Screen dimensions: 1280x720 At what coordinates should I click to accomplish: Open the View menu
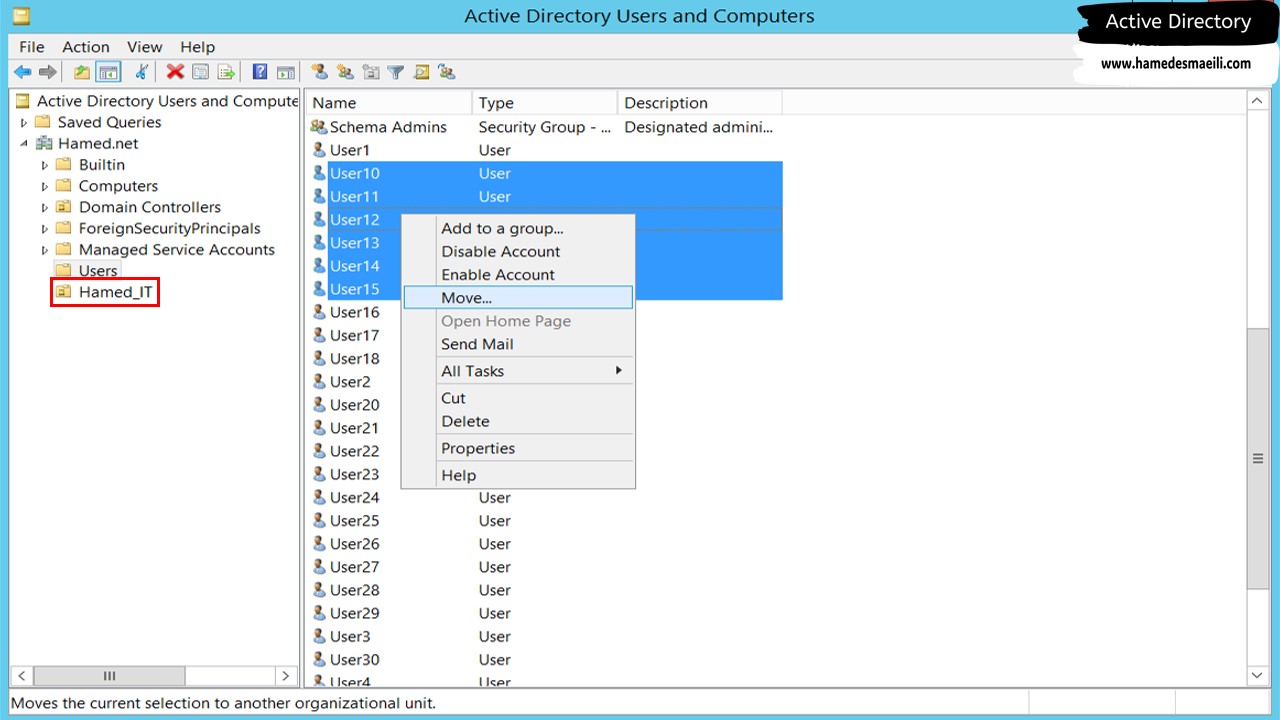click(145, 47)
